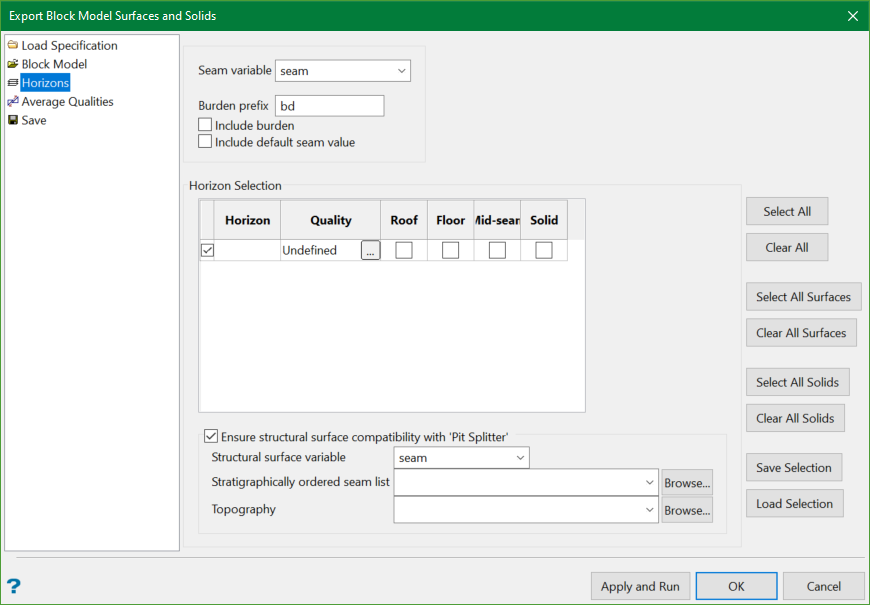Open help using the question mark icon
The image size is (870, 605).
click(x=11, y=585)
